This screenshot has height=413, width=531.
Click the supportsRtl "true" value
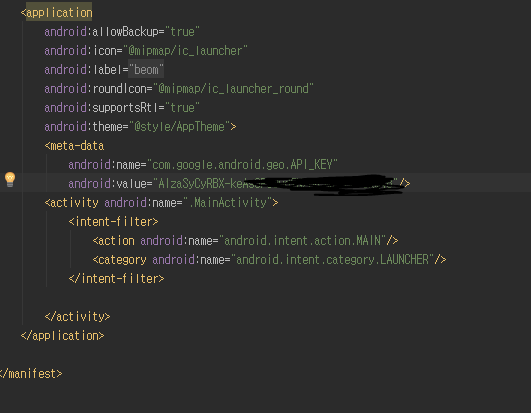tap(182, 108)
